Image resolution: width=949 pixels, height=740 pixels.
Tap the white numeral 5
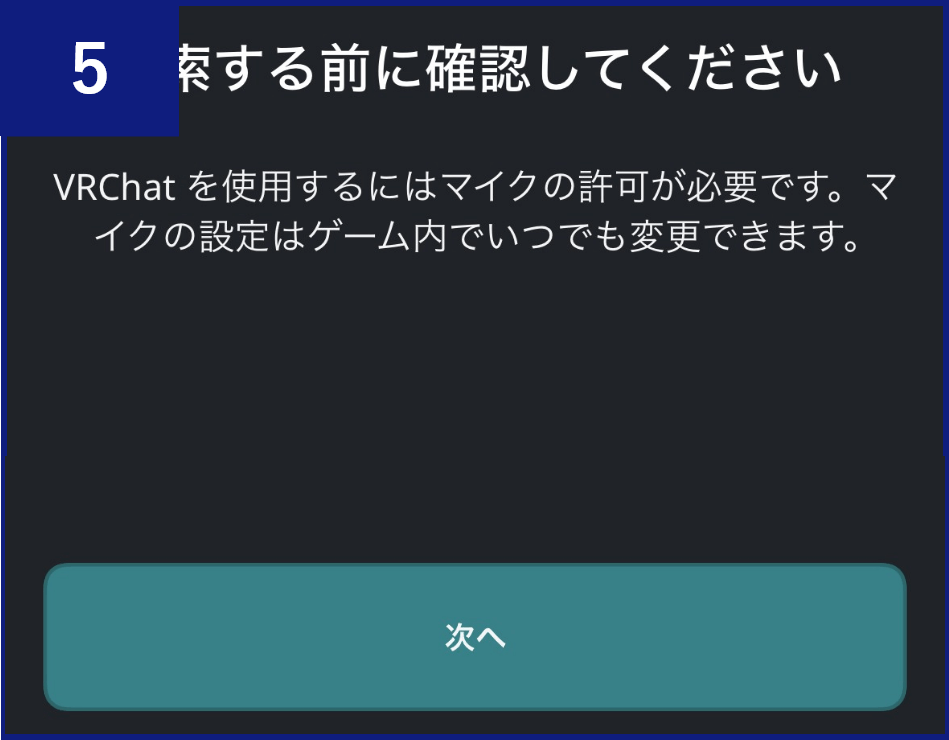(90, 69)
